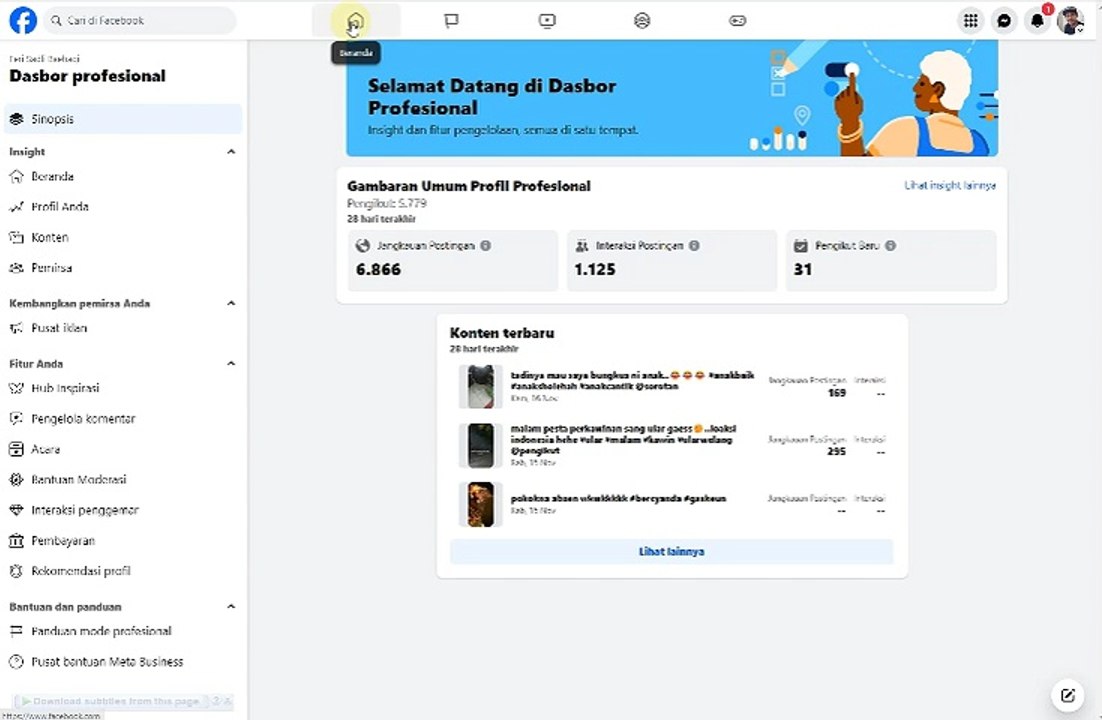Open the profile avatar menu
Image resolution: width=1102 pixels, height=720 pixels.
click(1070, 21)
